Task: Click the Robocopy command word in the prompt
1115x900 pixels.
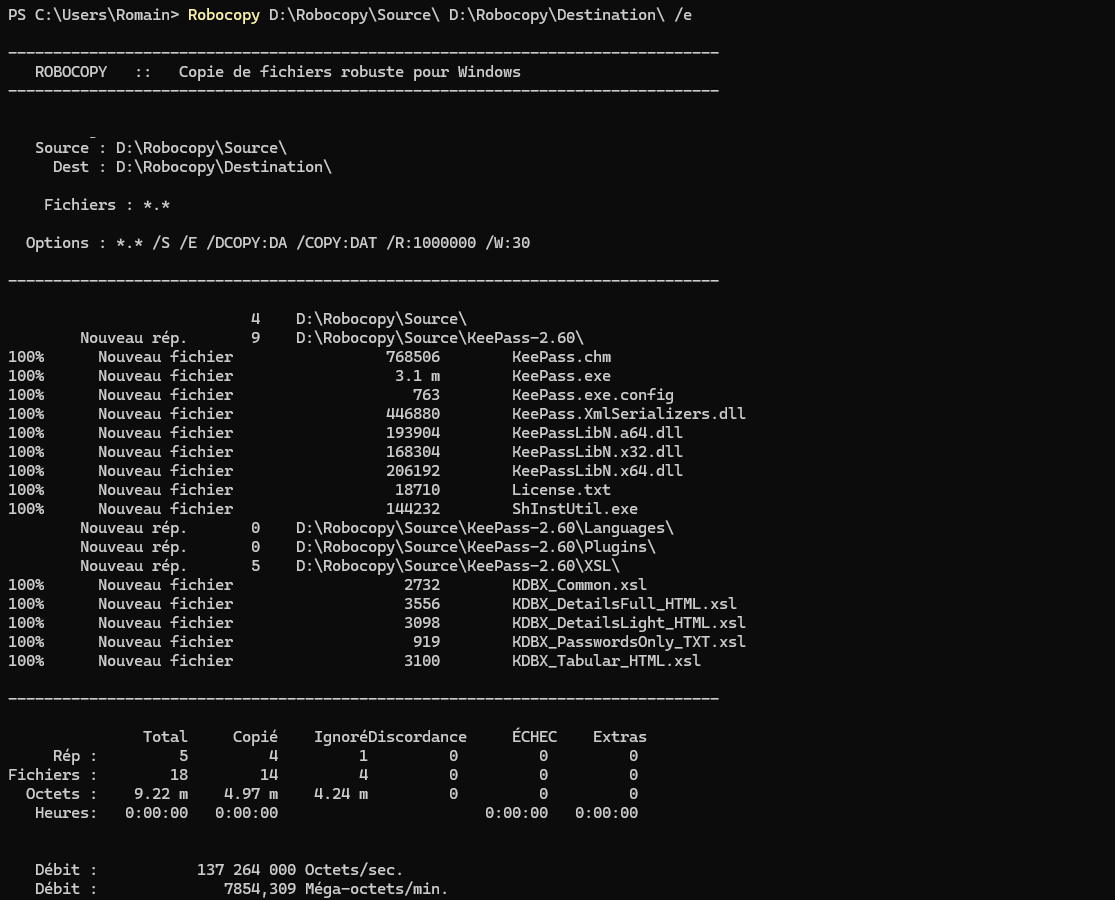Action: point(224,15)
